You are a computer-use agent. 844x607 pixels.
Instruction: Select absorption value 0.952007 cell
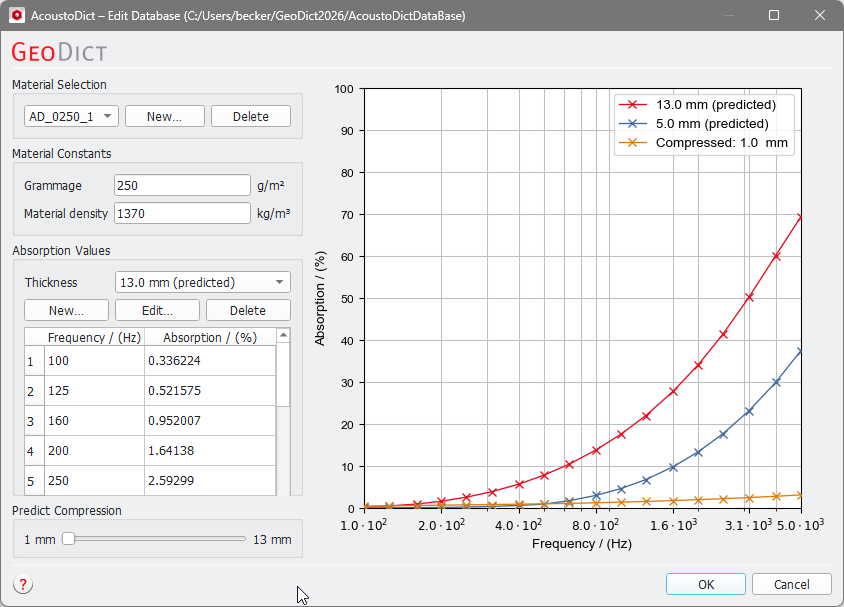(209, 420)
